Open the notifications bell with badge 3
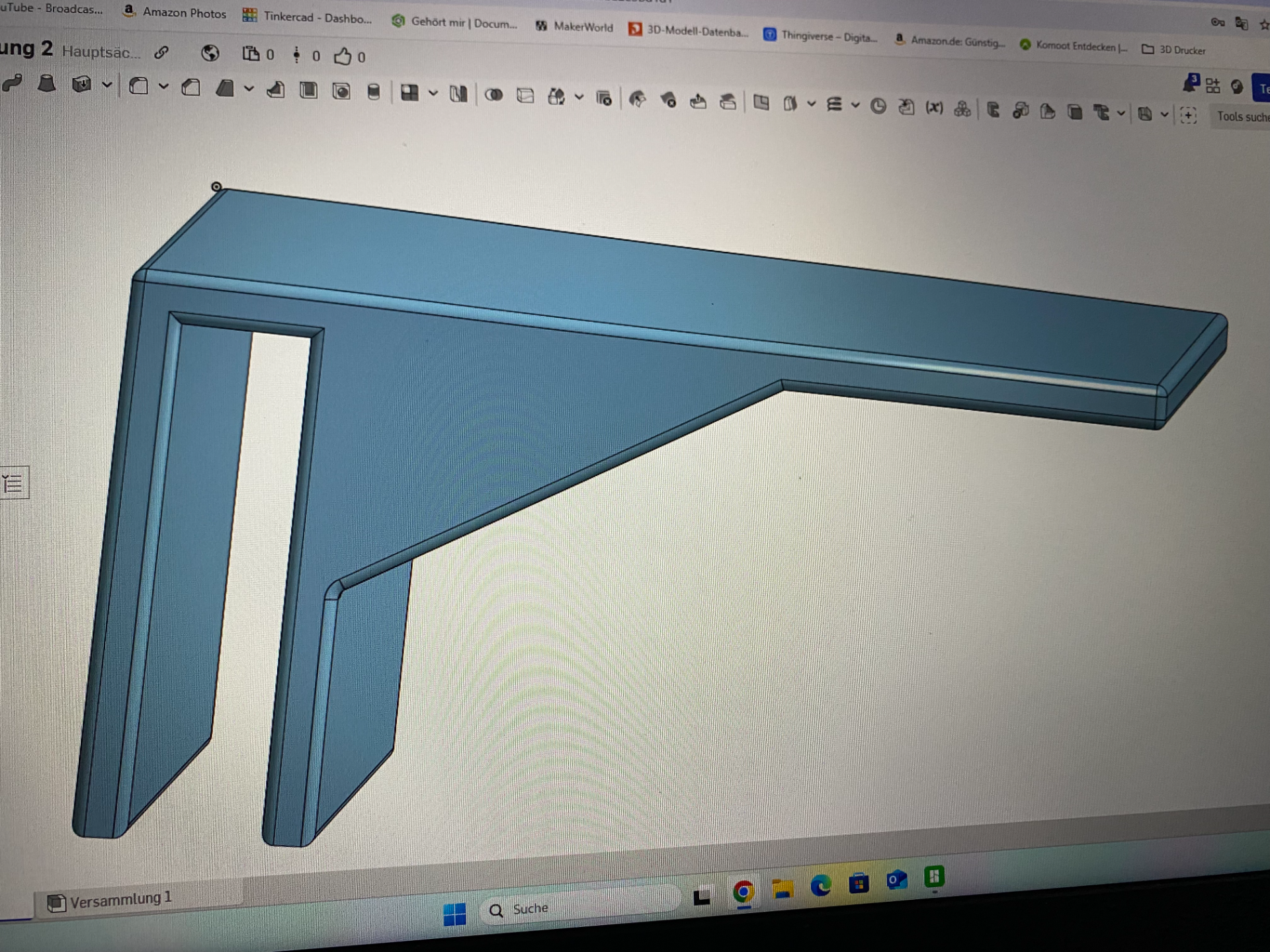Viewport: 1270px width, 952px height. pos(1190,84)
